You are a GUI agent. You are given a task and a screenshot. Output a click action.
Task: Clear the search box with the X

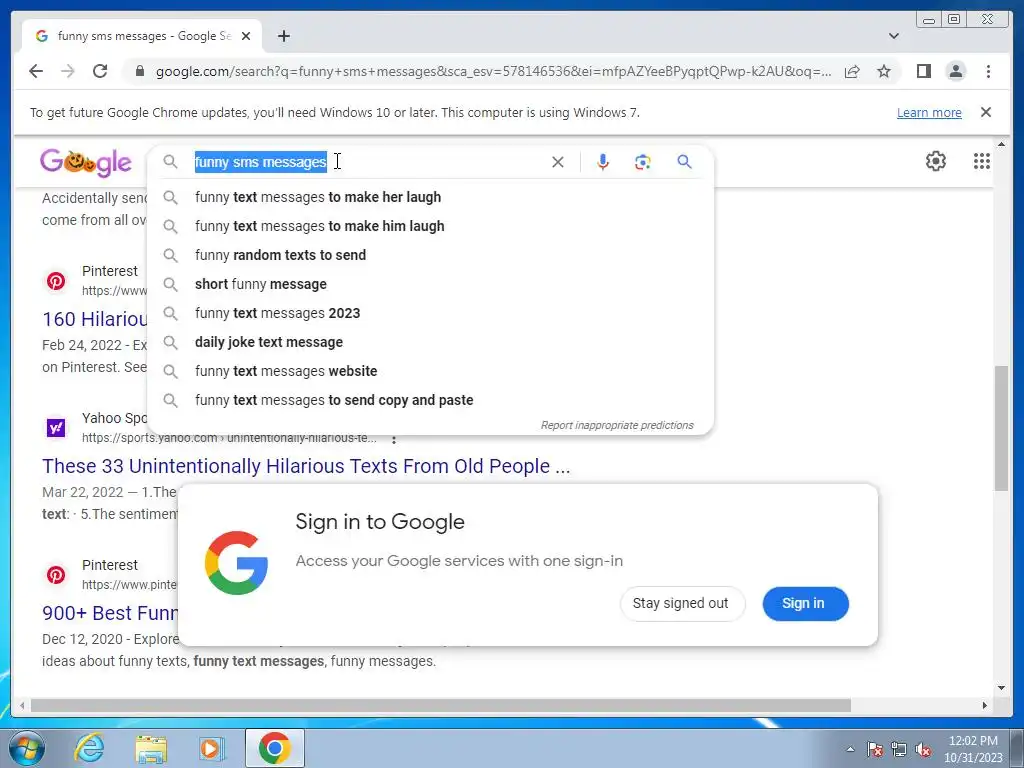558,162
